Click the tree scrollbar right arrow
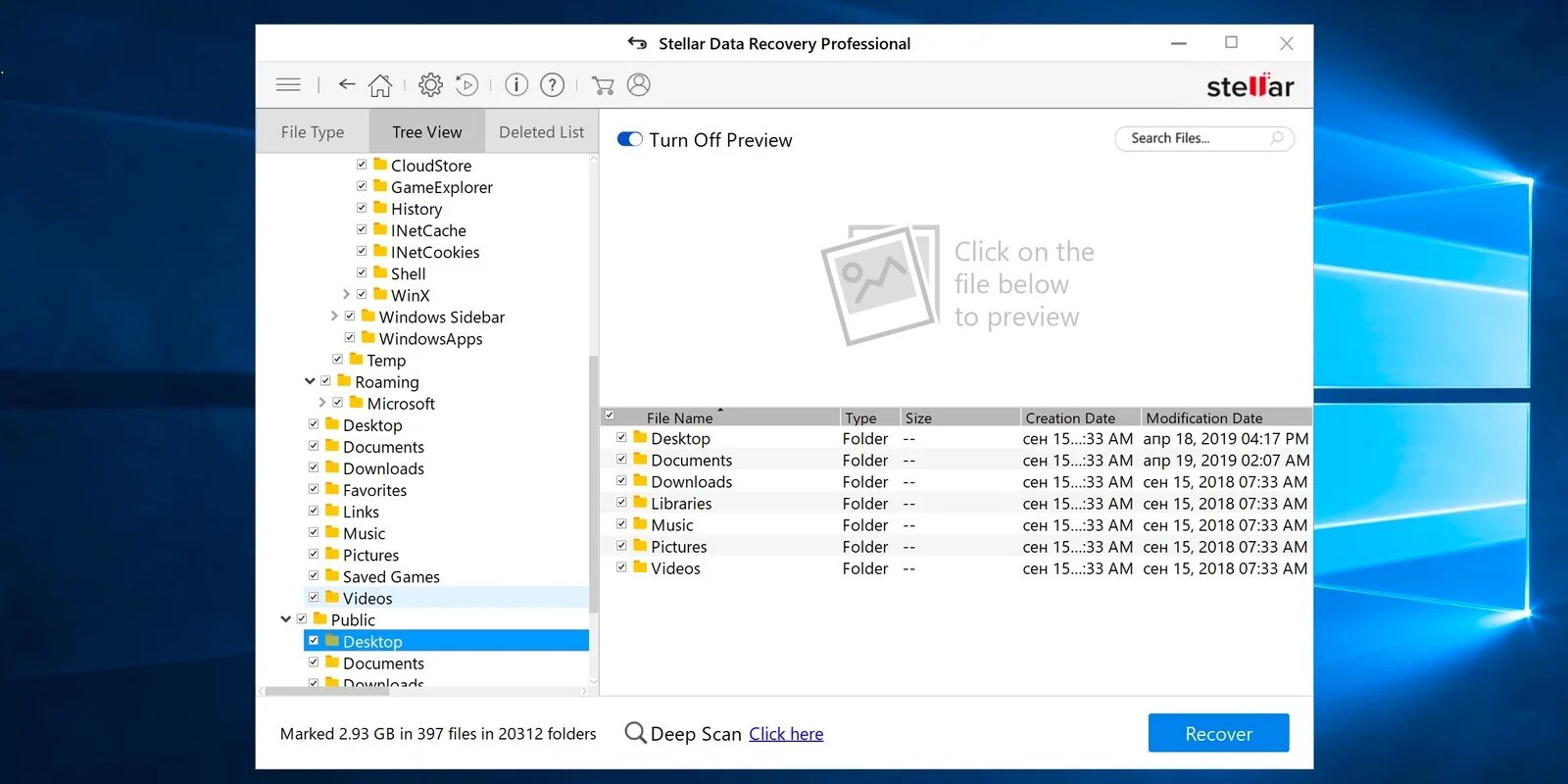 584,691
